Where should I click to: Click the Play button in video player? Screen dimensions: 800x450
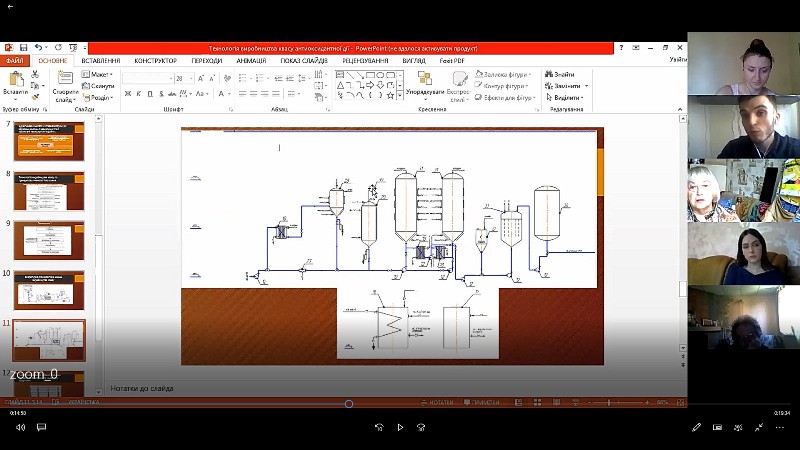click(x=400, y=427)
